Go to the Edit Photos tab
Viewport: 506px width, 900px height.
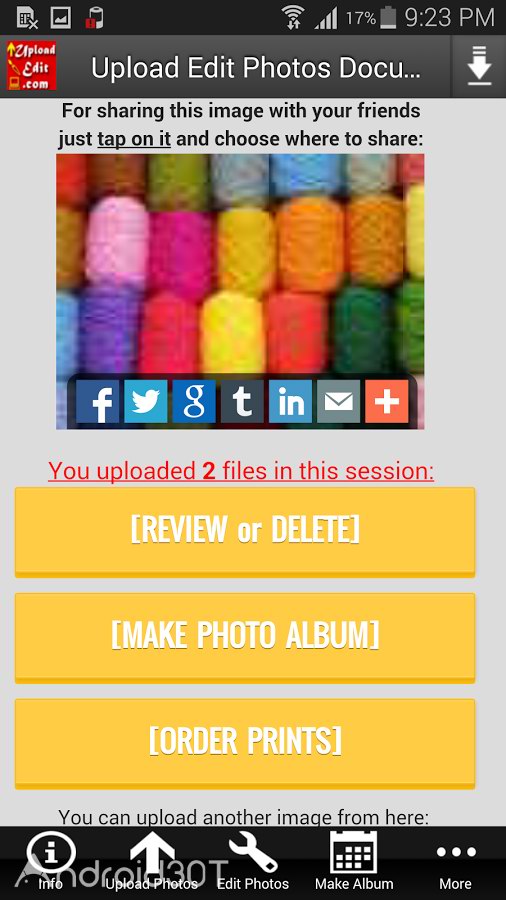(252, 860)
